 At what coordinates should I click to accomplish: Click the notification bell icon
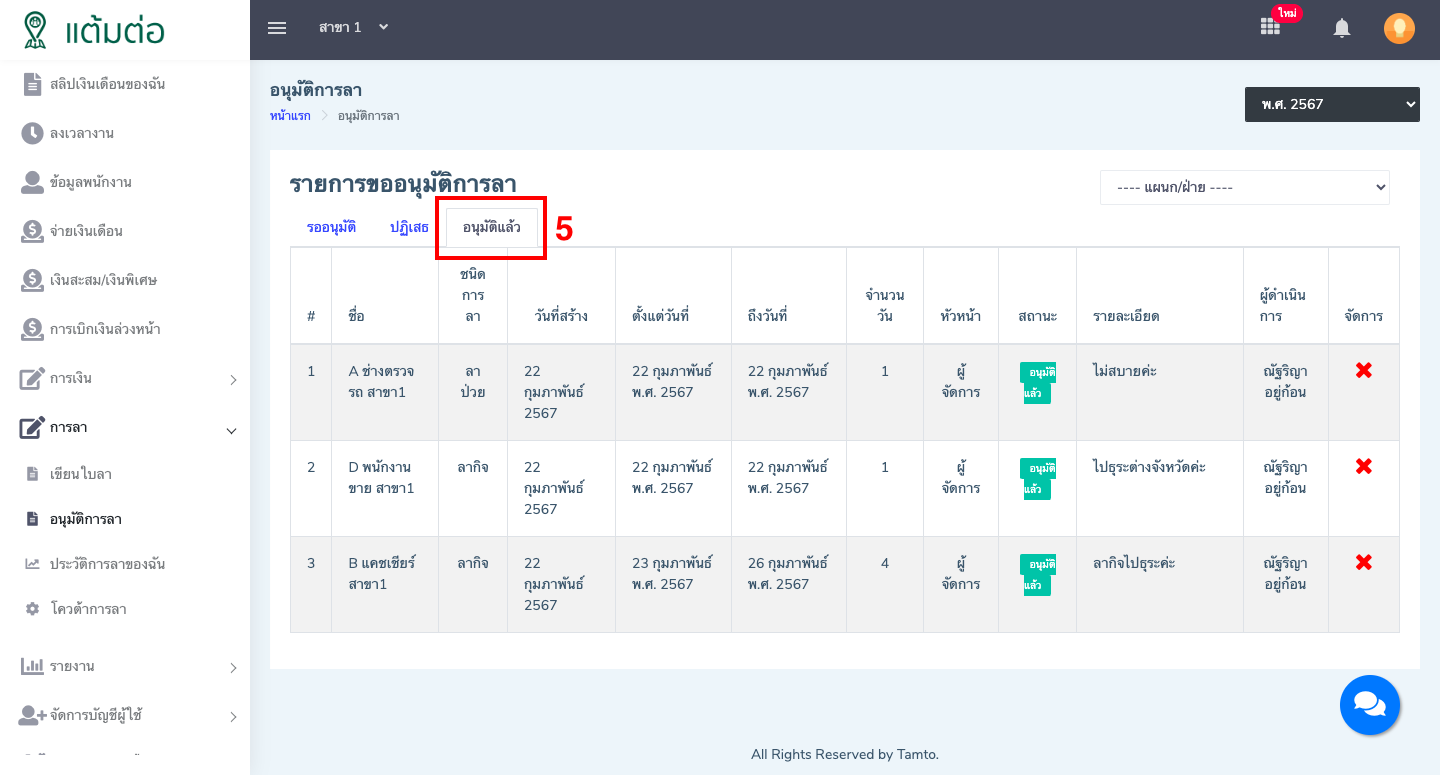pos(1342,28)
